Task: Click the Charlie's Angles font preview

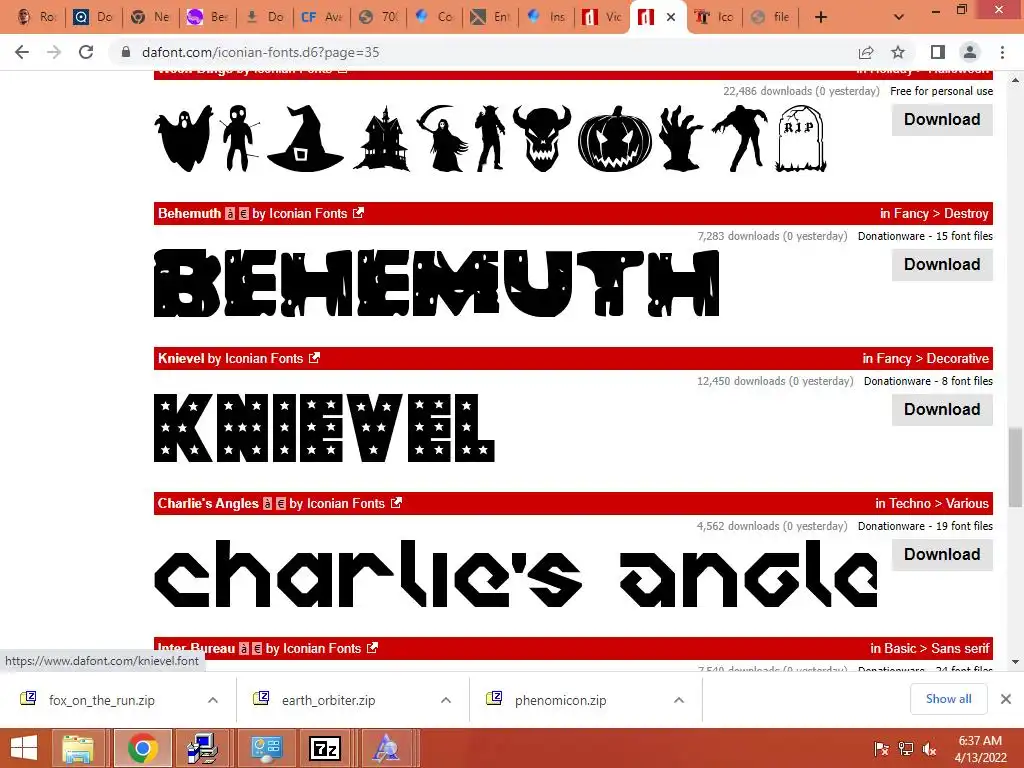Action: 516,573
